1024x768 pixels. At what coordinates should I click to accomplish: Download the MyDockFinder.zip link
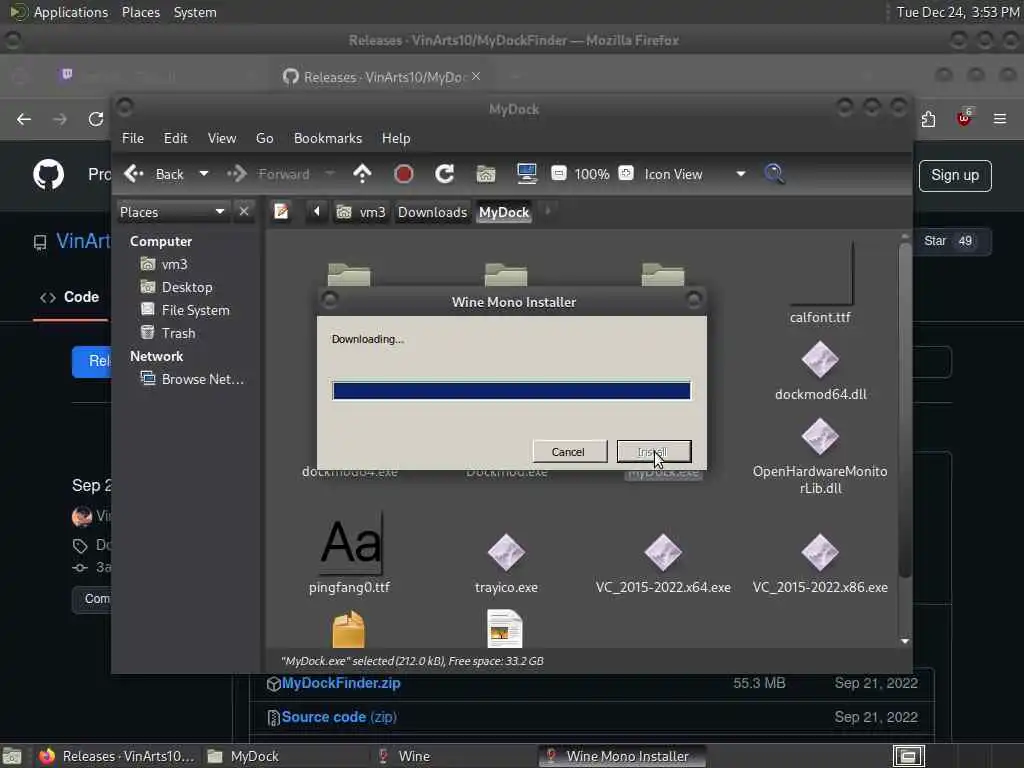pyautogui.click(x=341, y=683)
